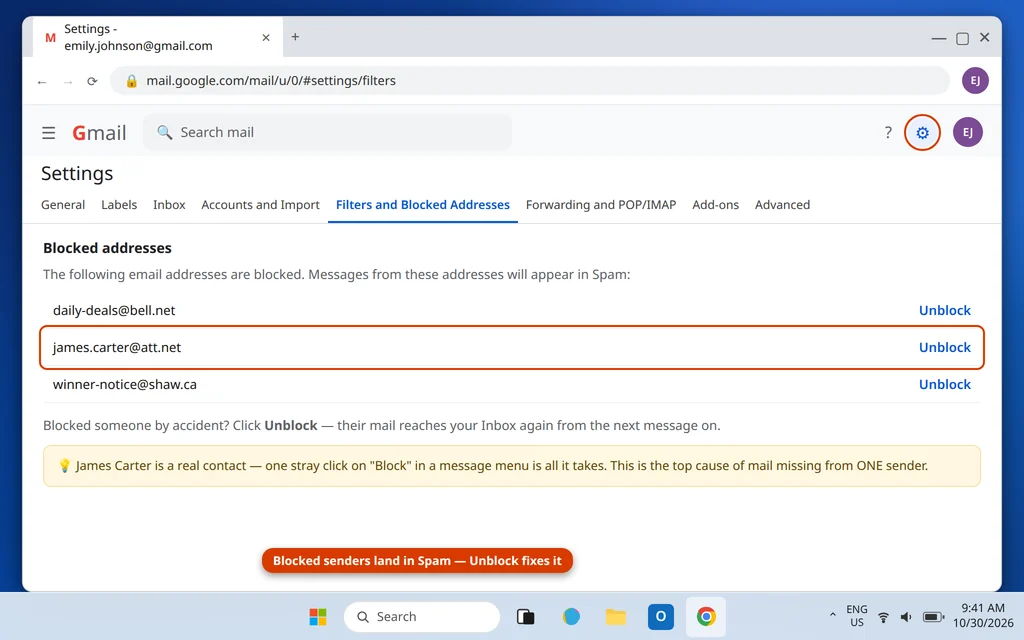Viewport: 1024px width, 640px height.
Task: Unblock winner-notice@shaw.ca
Action: 944,385
